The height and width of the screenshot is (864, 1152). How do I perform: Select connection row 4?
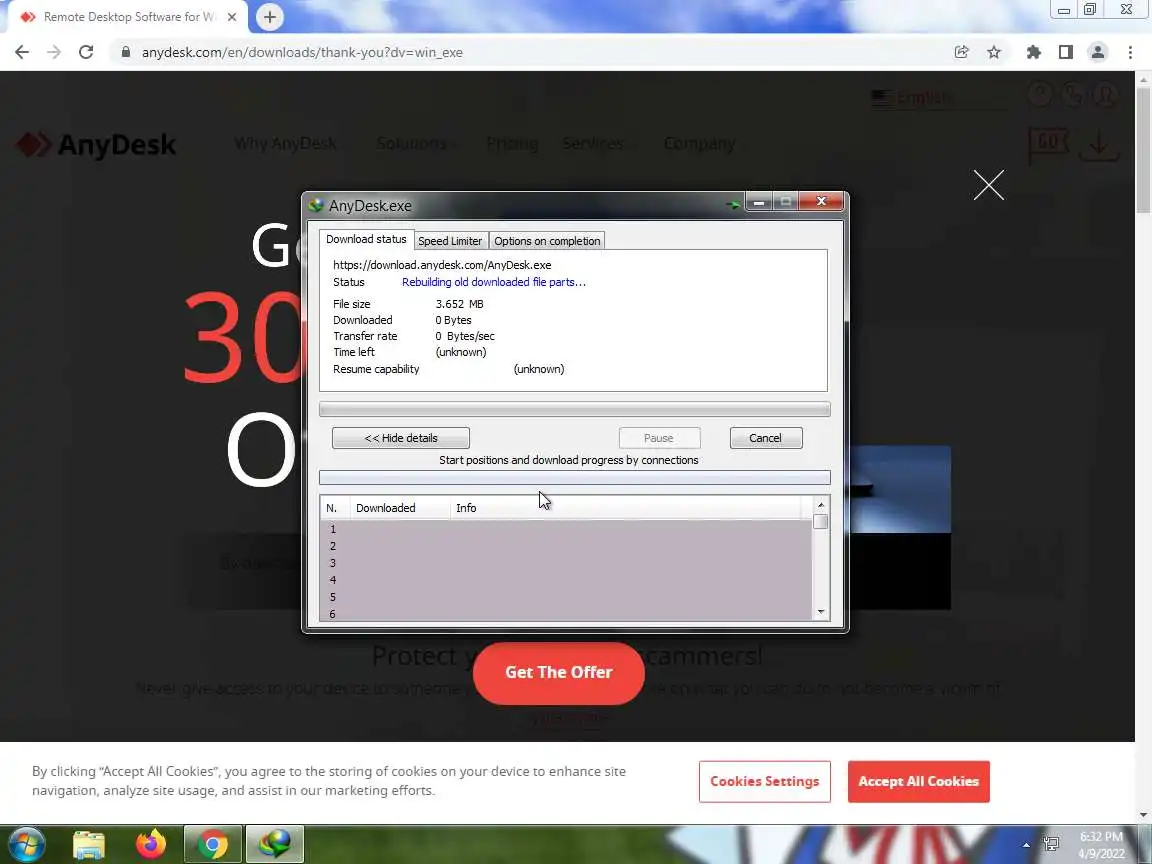(566, 580)
